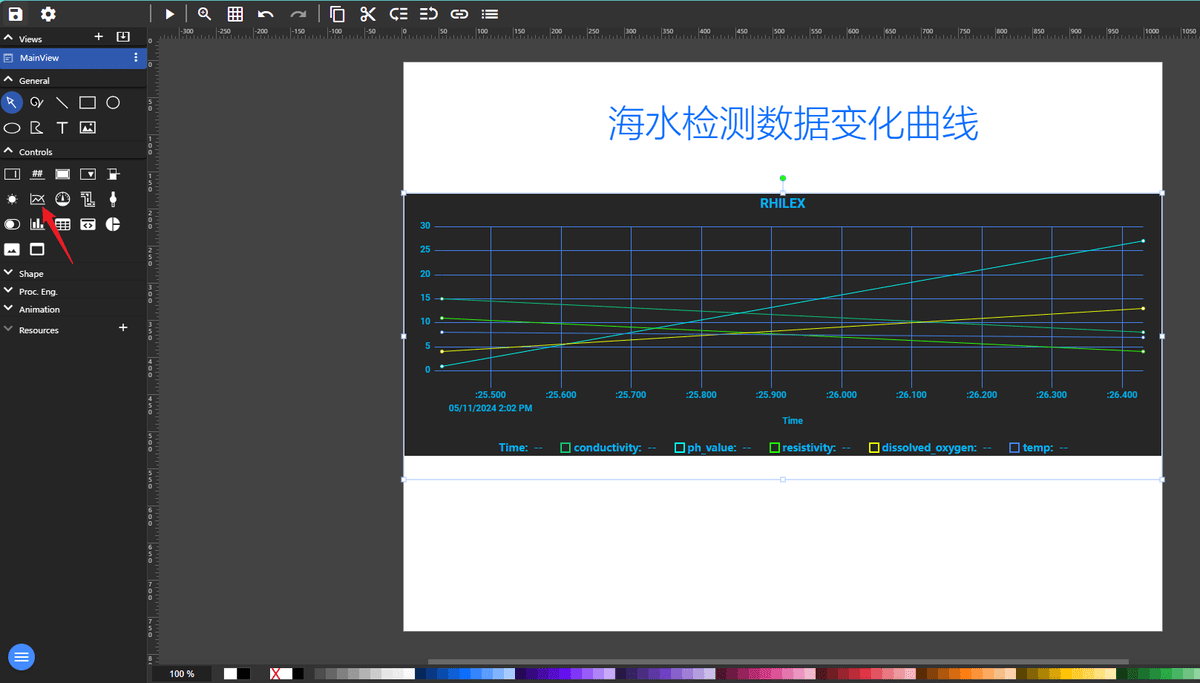Pick the circular gauge control
The height and width of the screenshot is (683, 1200).
(62, 199)
